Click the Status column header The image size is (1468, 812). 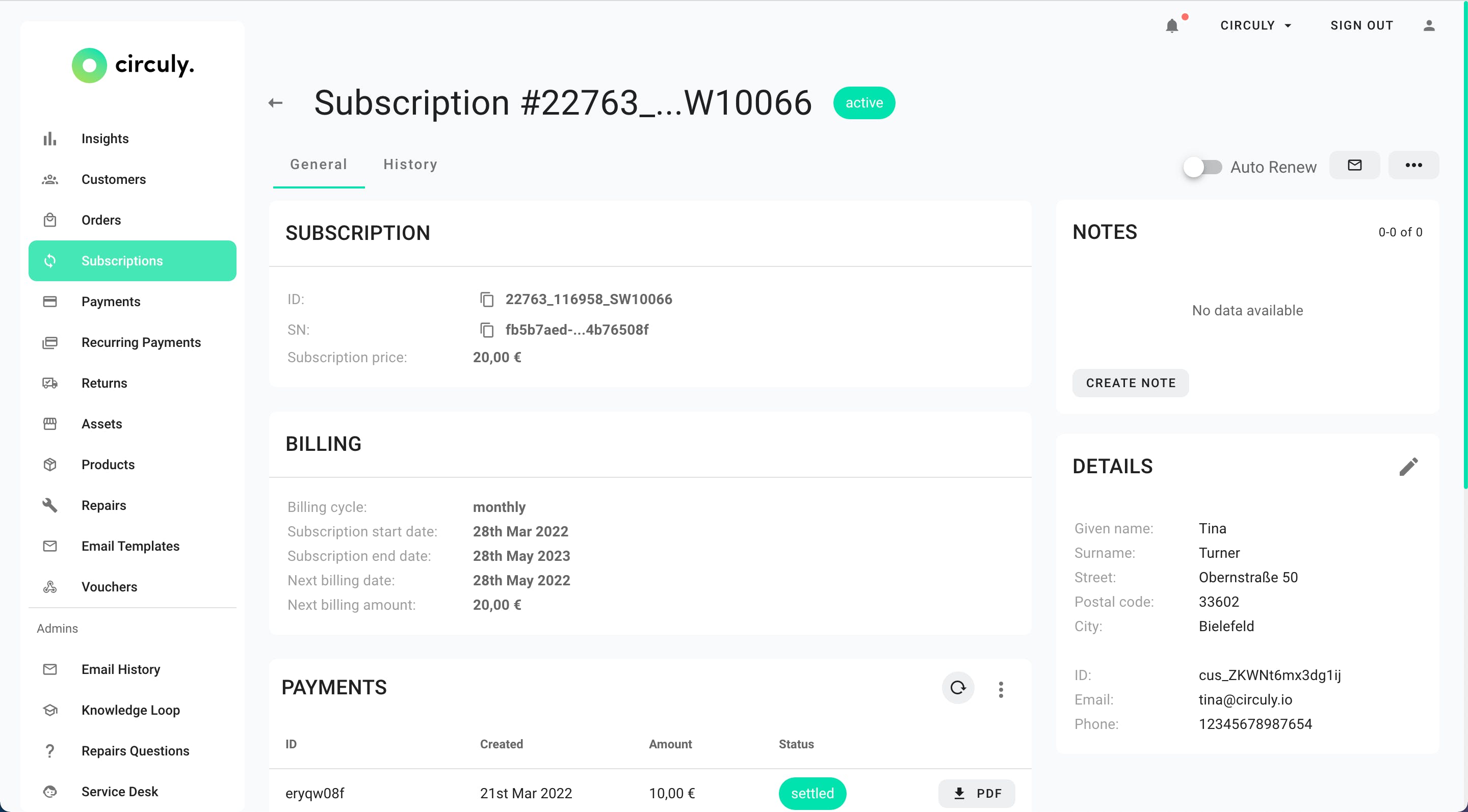point(796,744)
